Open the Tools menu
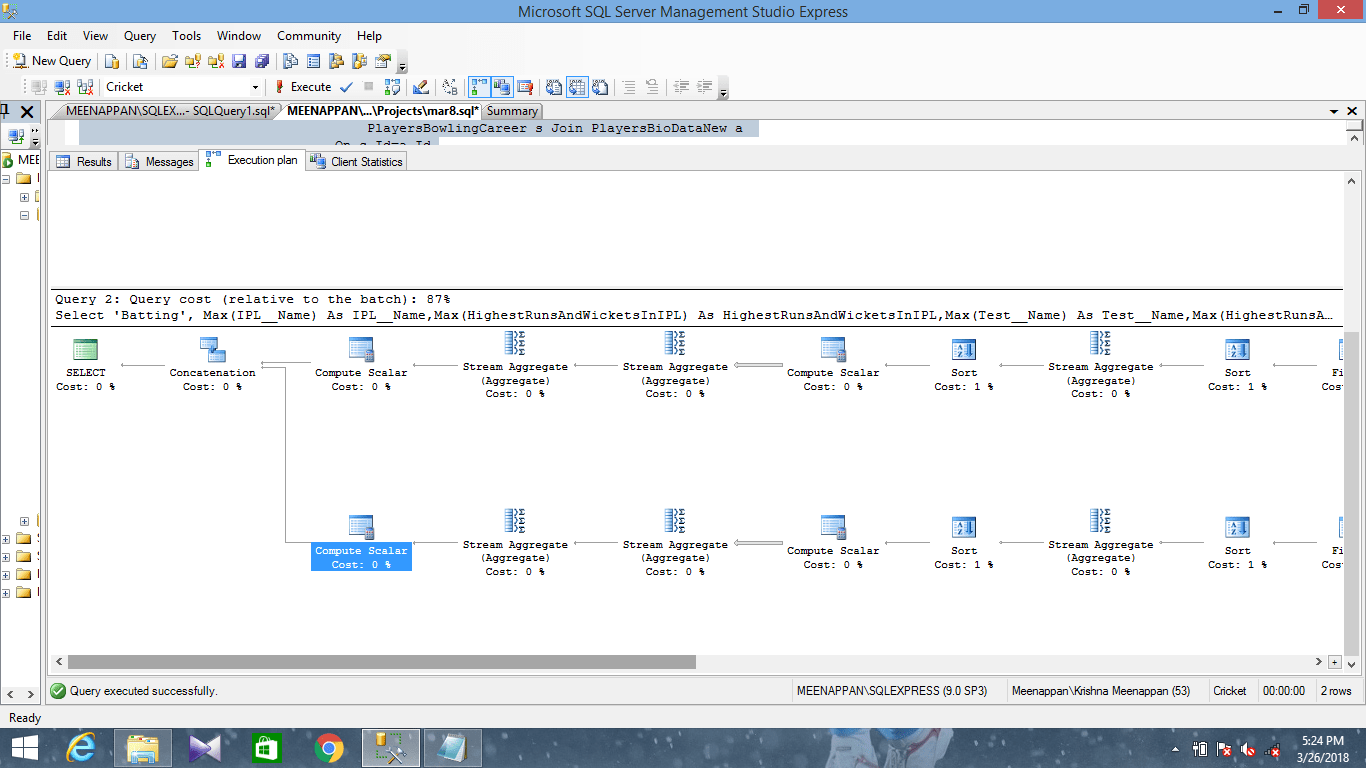 (186, 36)
